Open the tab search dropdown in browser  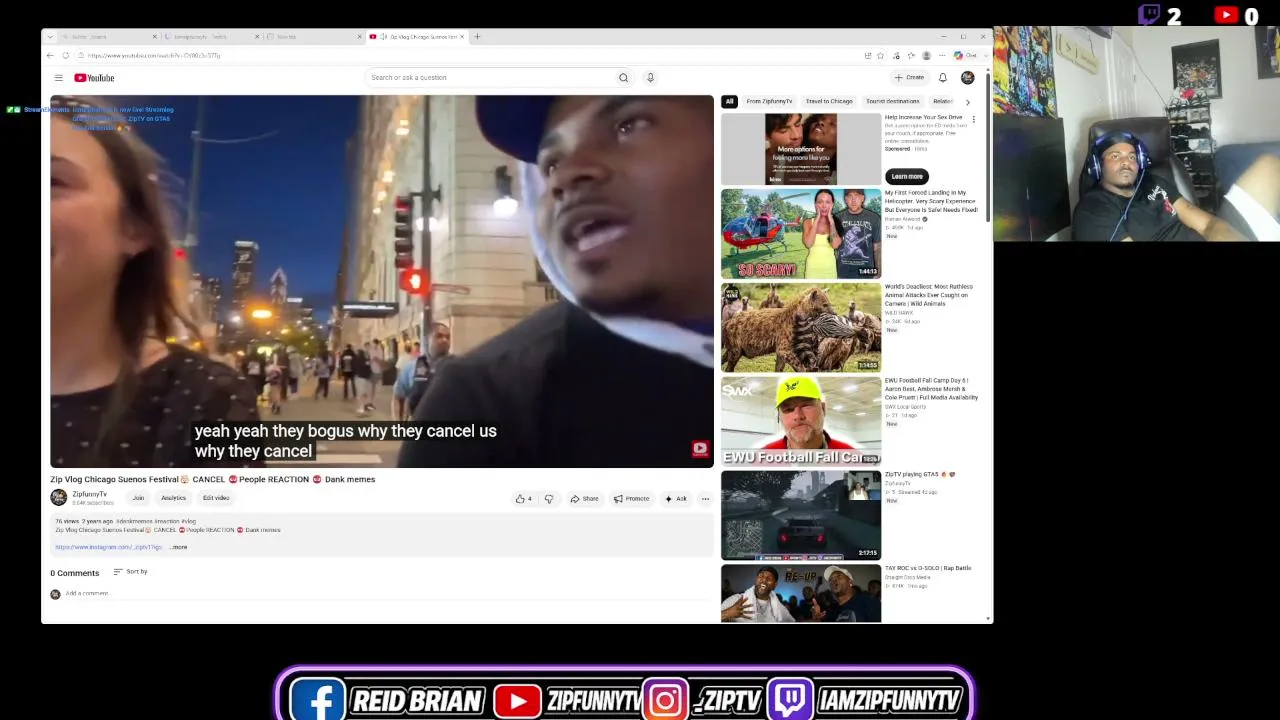[x=50, y=37]
